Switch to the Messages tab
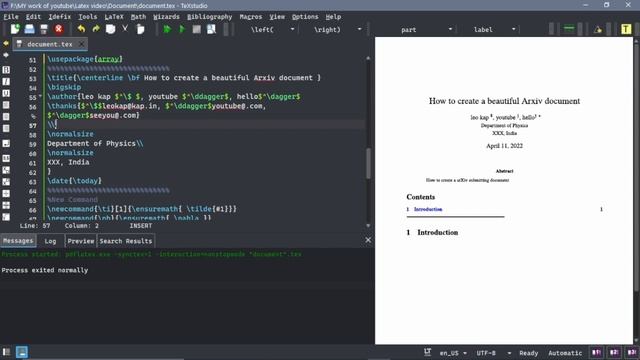This screenshot has height=360, width=640. tap(18, 241)
